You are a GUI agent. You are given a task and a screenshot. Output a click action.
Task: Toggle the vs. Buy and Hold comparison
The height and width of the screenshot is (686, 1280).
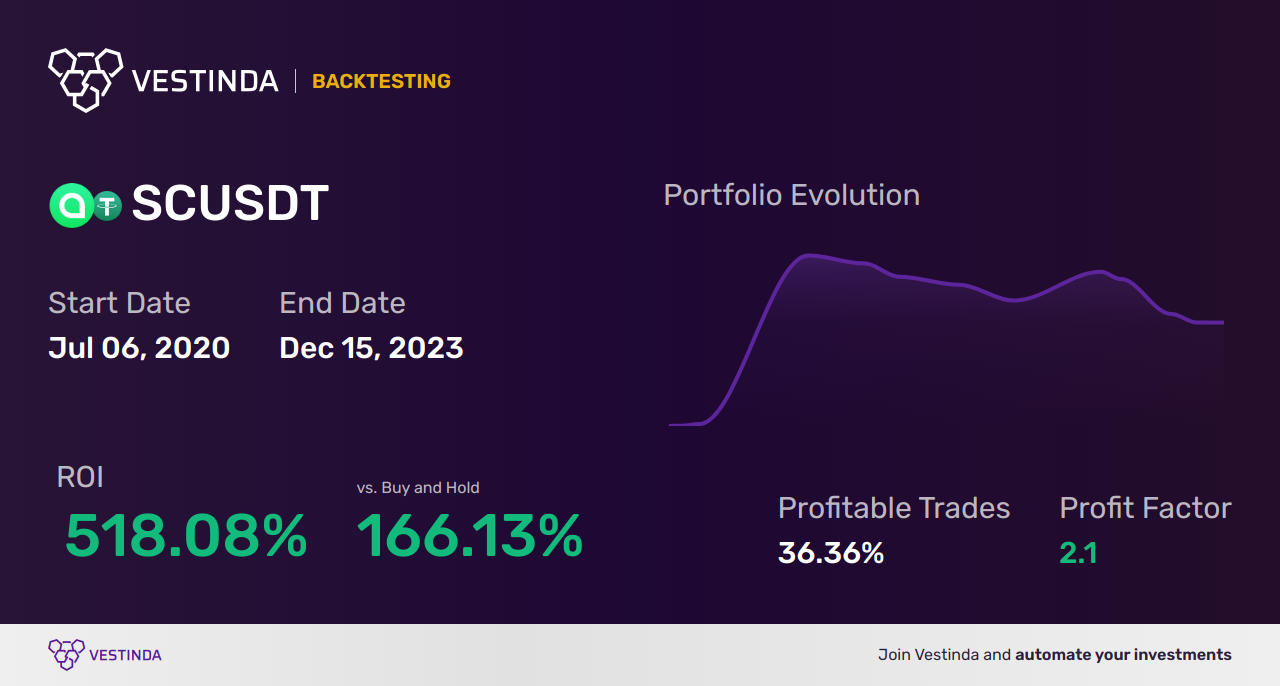point(418,488)
